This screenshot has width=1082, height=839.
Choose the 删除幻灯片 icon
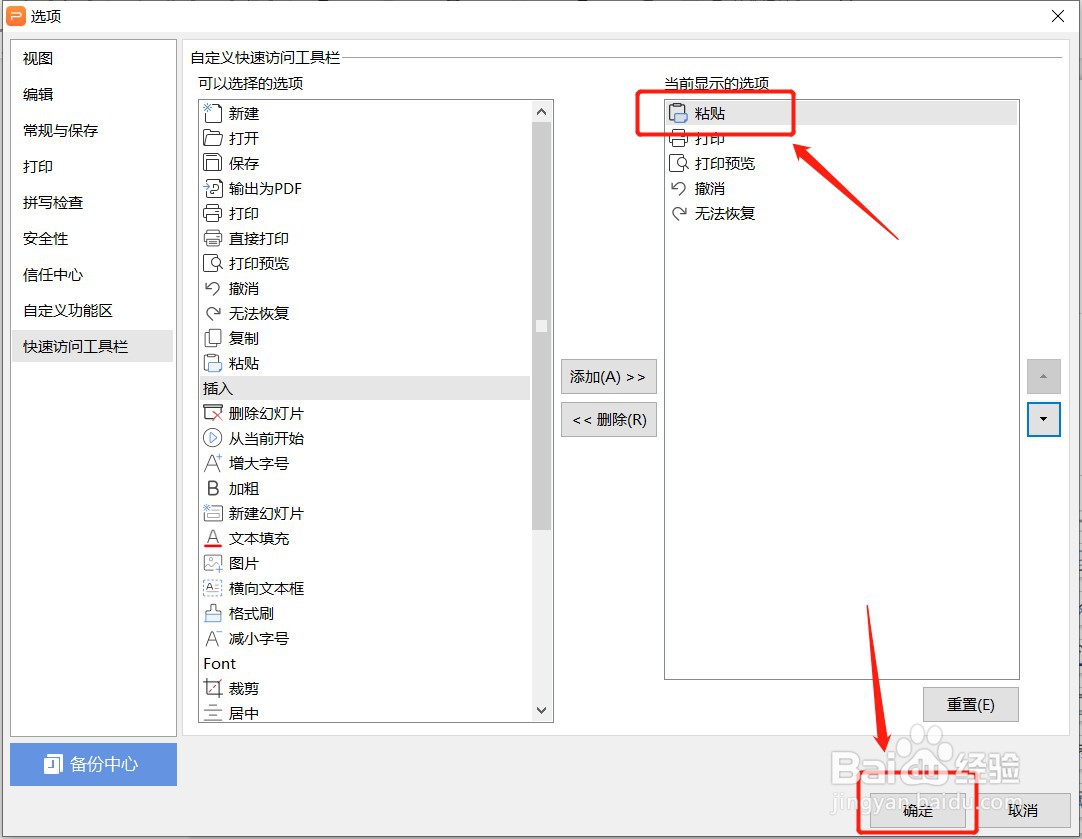pyautogui.click(x=213, y=413)
